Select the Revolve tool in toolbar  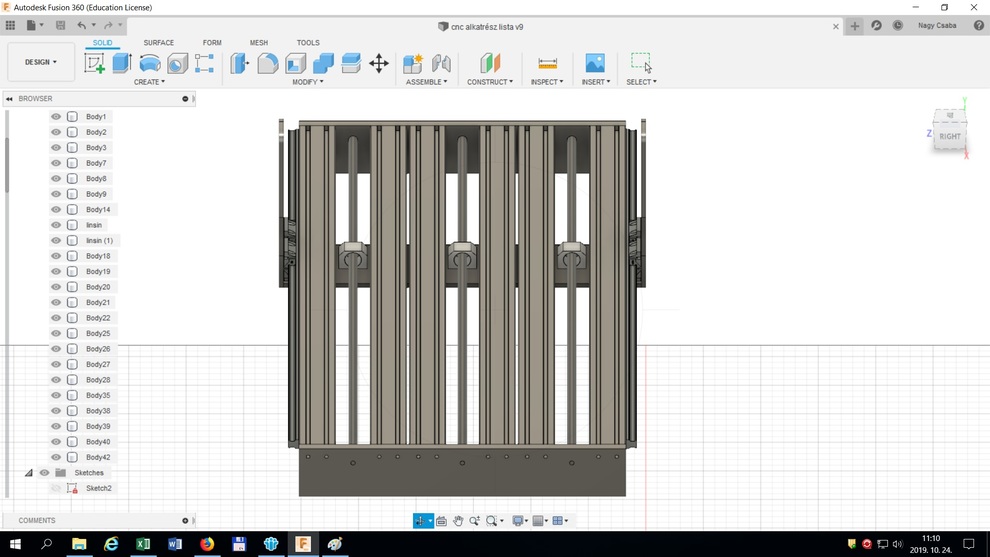coord(150,63)
